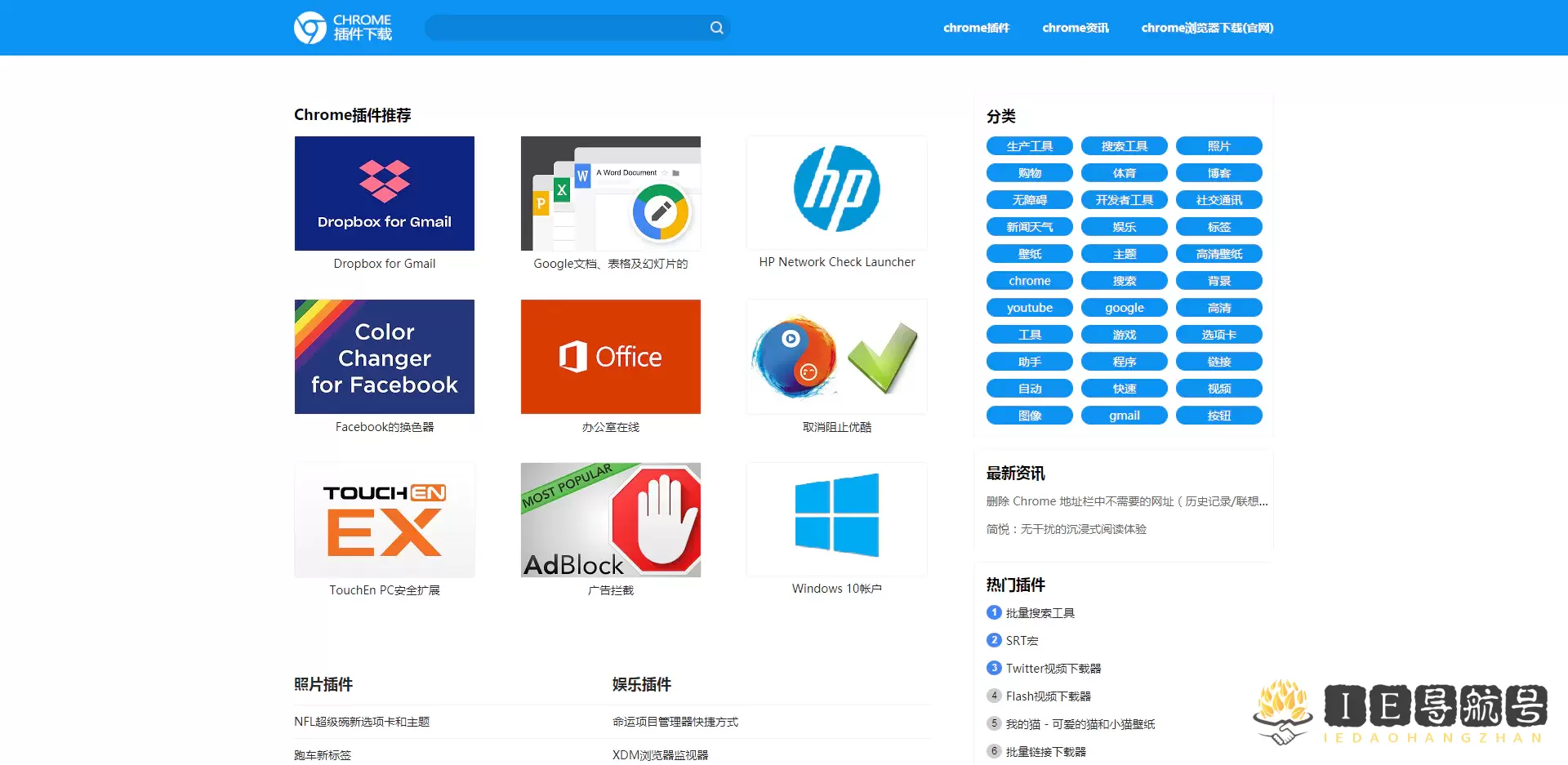Click the 简悦：无干扰的沉浸式阅读体验 news link
The height and width of the screenshot is (765, 1568).
tap(1065, 529)
